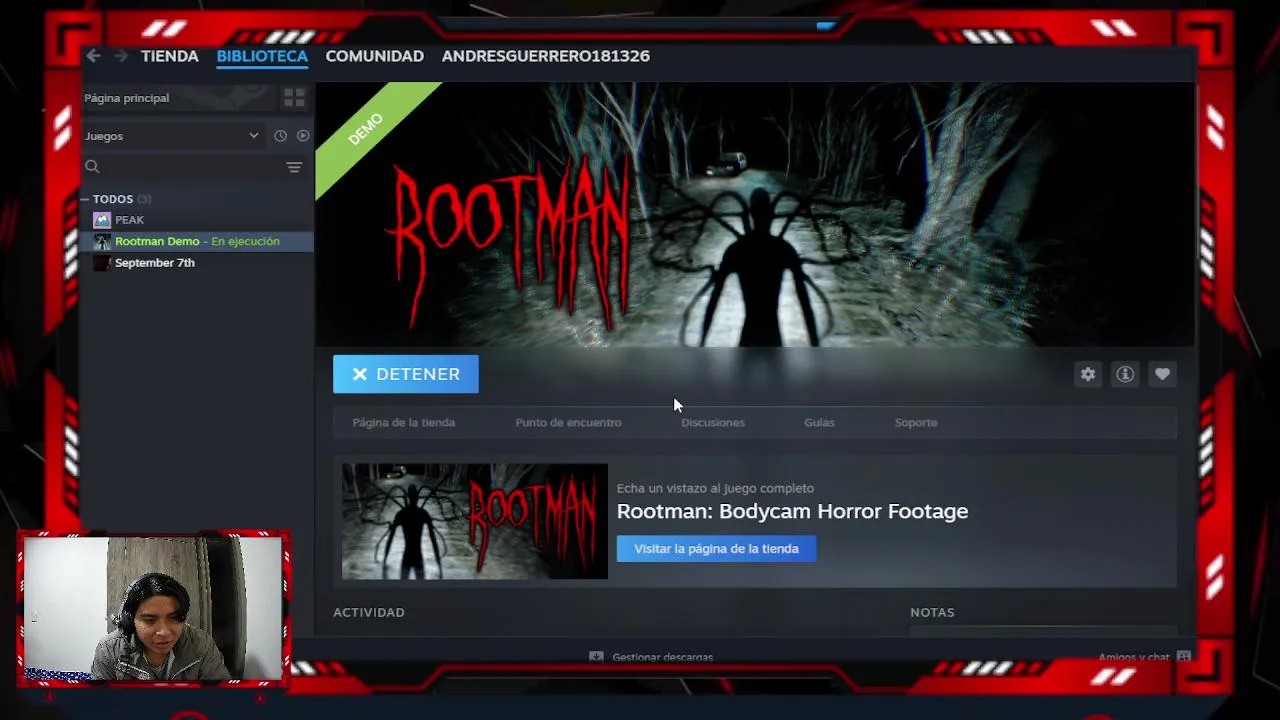This screenshot has width=1280, height=720.
Task: Open Gestionar descargas at the bottom
Action: click(652, 657)
